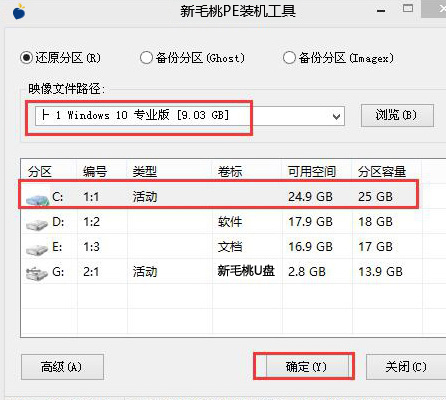Click 活动 type in the G: row
This screenshot has width=446, height=400.
(x=145, y=272)
